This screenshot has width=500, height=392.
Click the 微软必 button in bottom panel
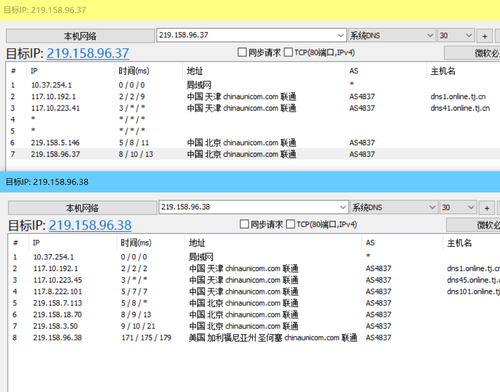coord(473,225)
